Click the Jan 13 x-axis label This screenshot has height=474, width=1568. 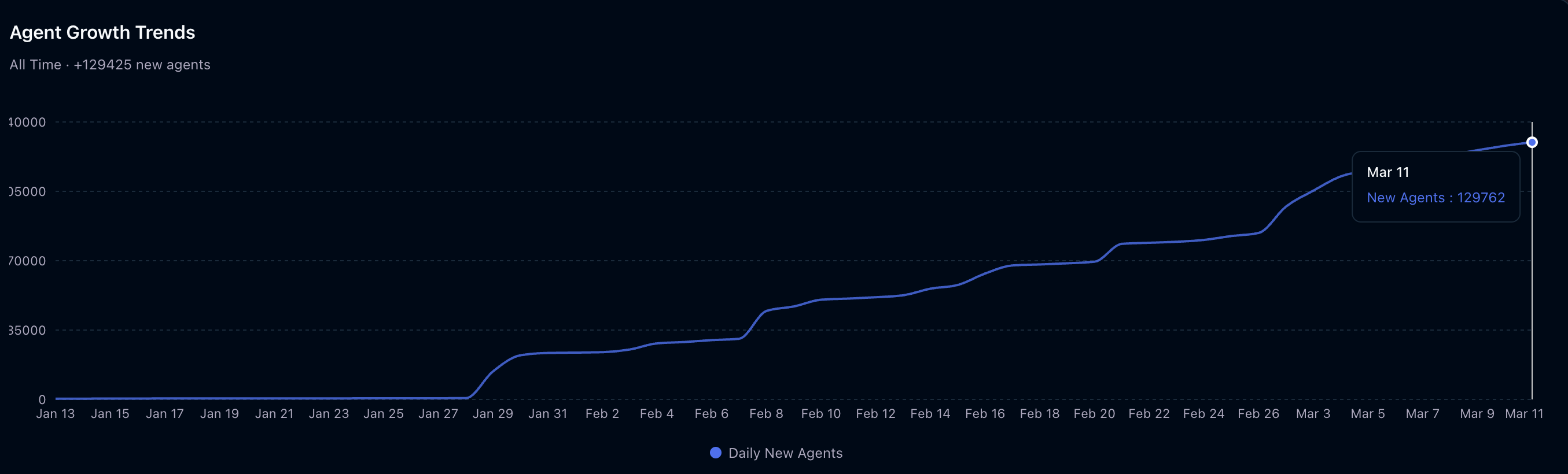click(56, 414)
